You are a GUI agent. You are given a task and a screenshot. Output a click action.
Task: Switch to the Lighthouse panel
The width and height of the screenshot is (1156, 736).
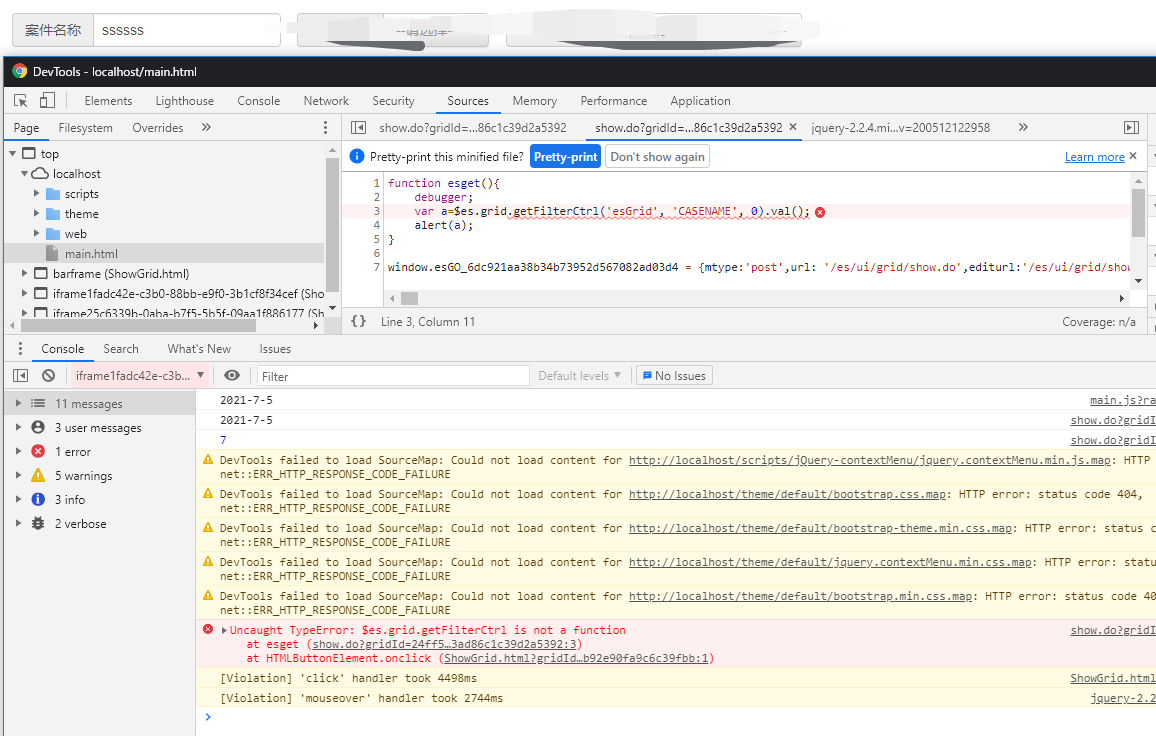point(184,101)
